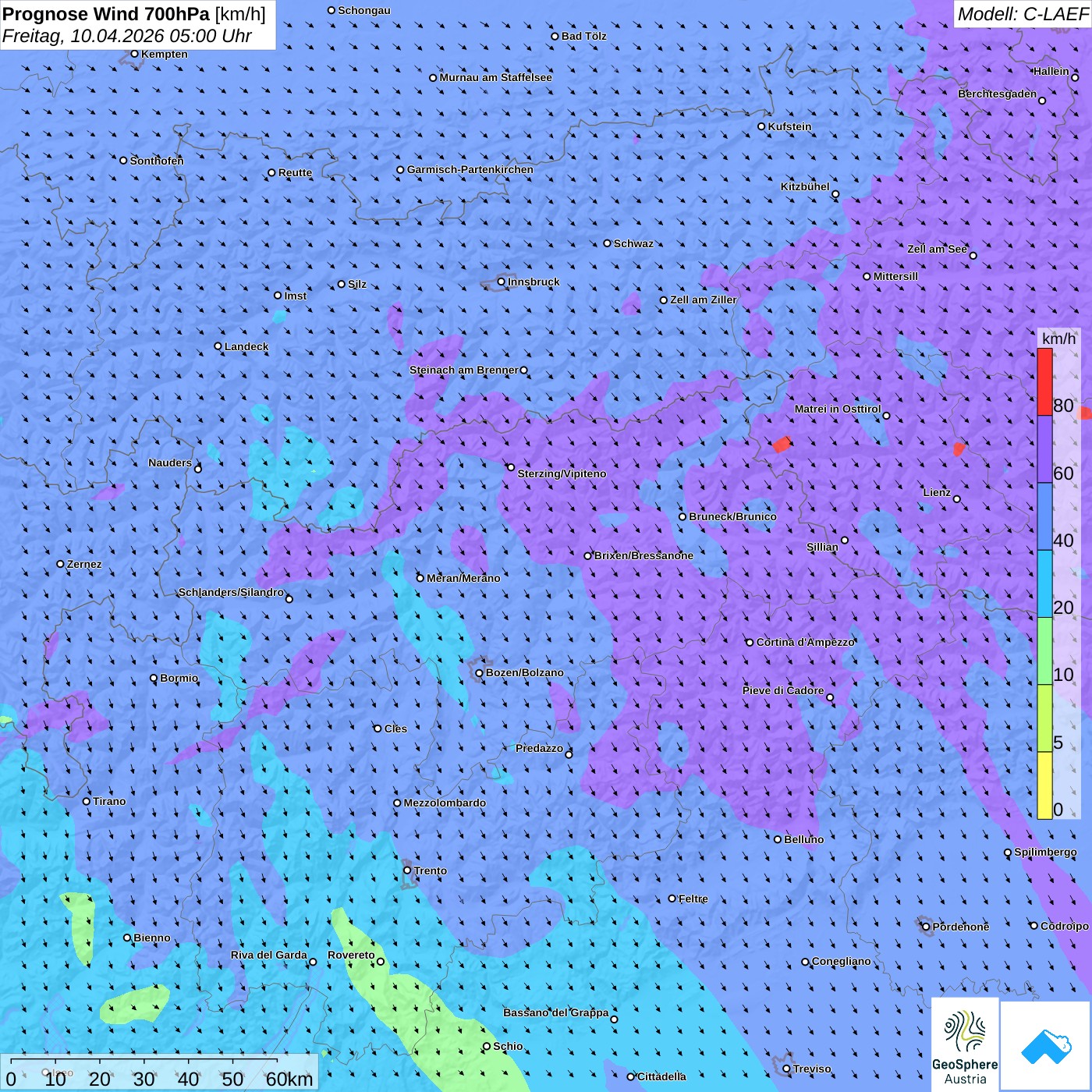This screenshot has width=1092, height=1092.
Task: Click the Berchtesgaden city label
Action: (x=998, y=94)
